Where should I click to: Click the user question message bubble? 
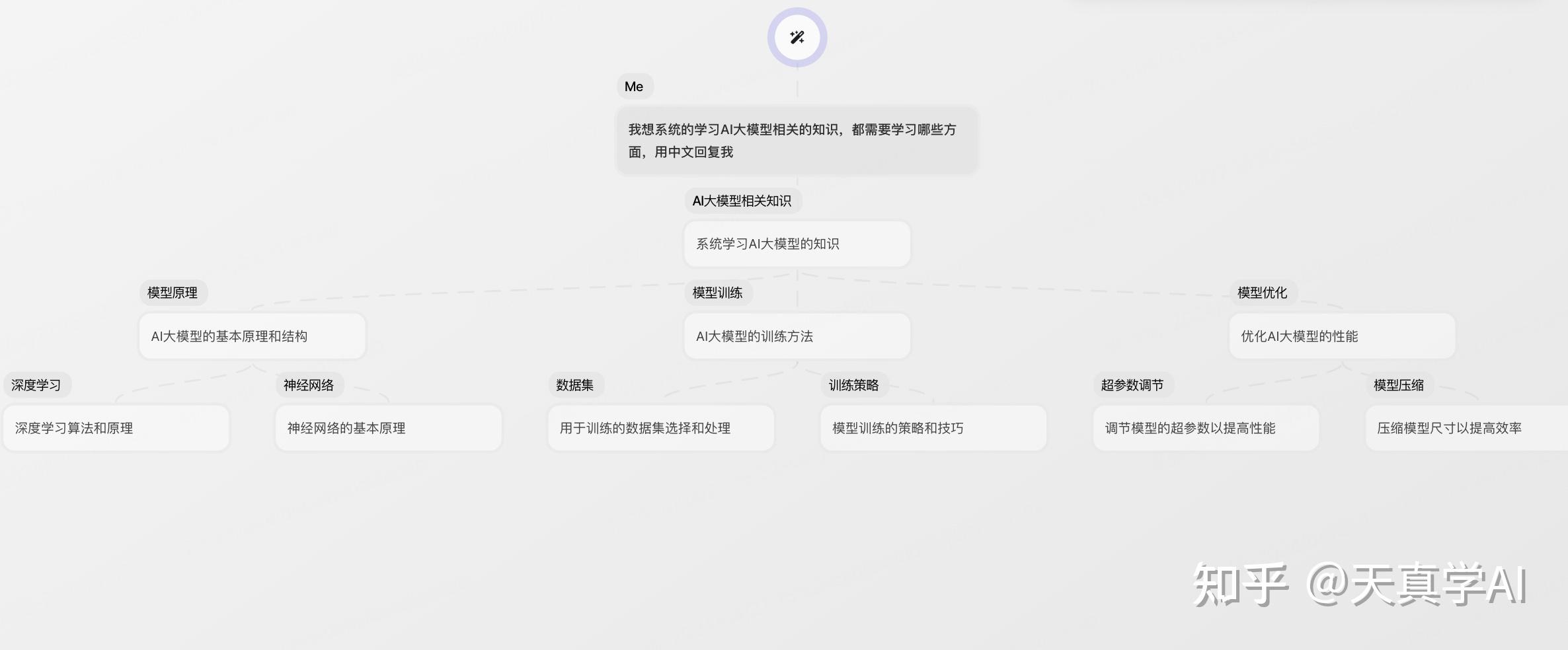796,139
